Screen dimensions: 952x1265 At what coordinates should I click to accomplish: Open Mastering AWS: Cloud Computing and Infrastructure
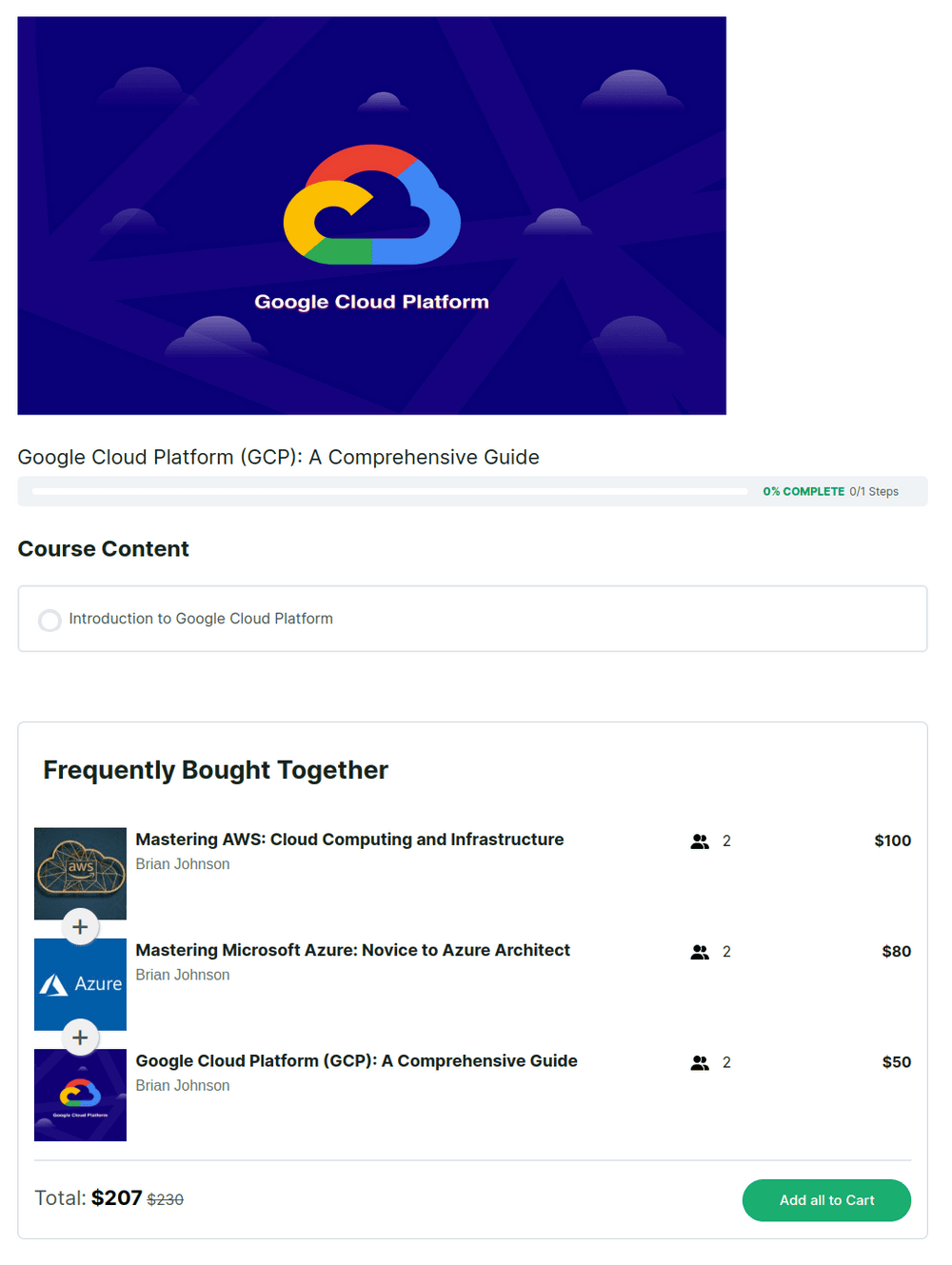(x=349, y=840)
